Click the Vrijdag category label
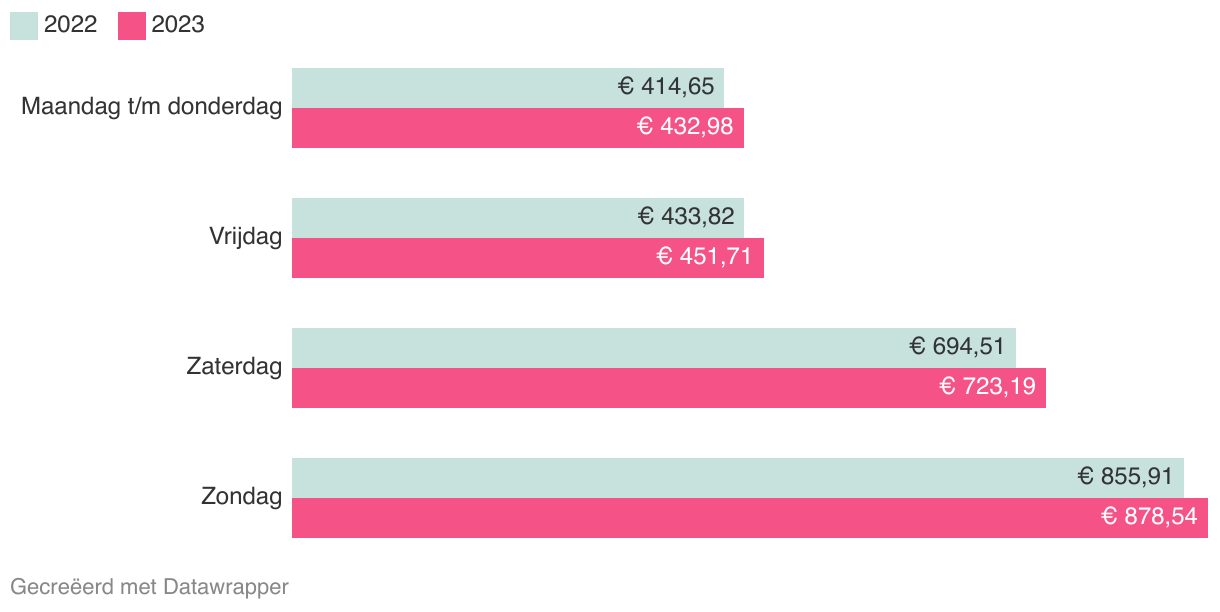 pos(245,237)
